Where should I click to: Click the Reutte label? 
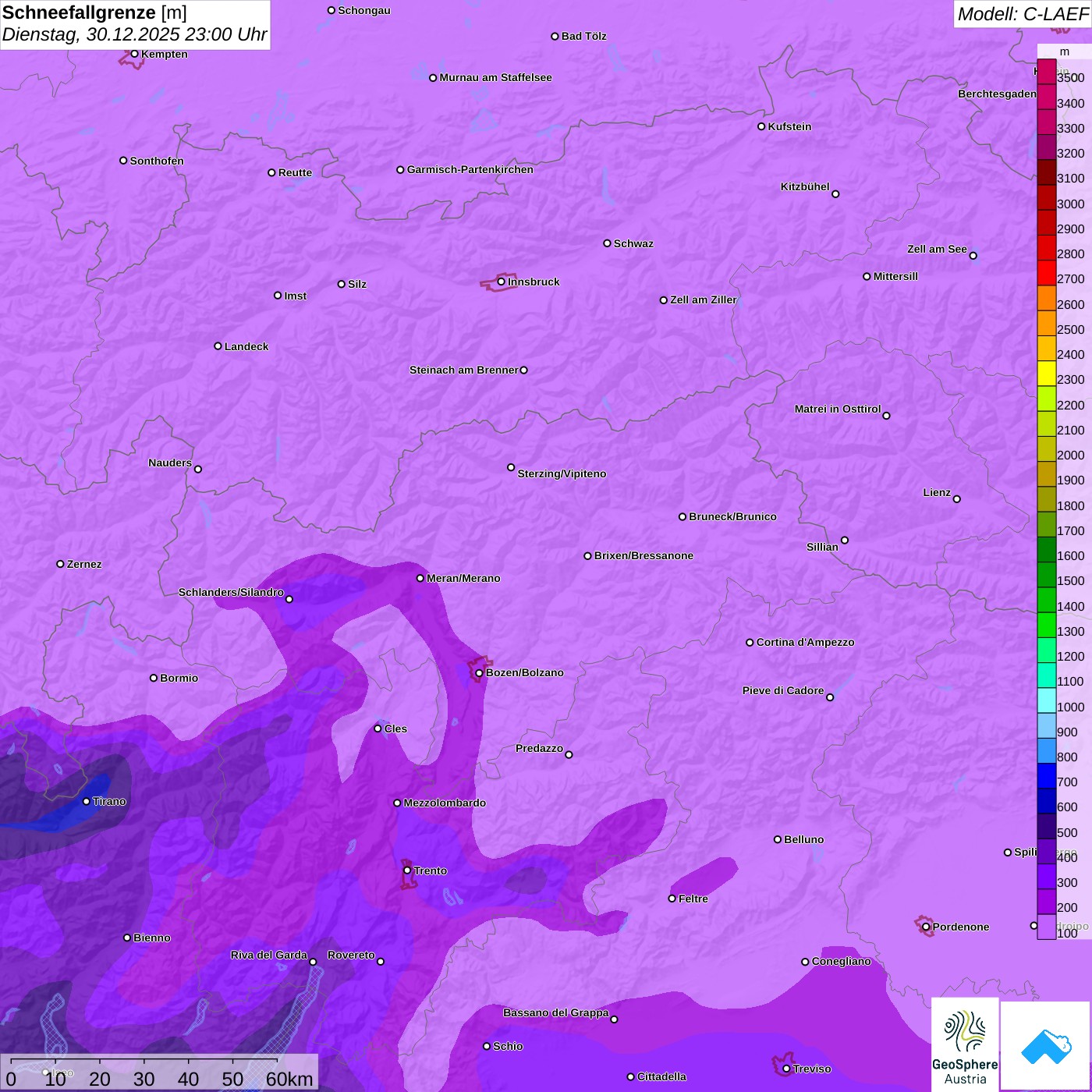coord(295,172)
